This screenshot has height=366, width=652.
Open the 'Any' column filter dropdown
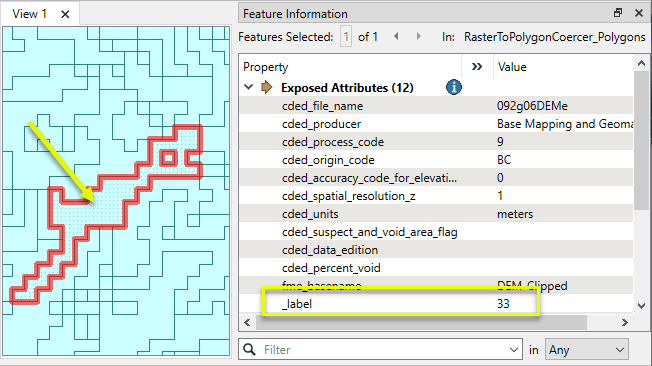[587, 349]
